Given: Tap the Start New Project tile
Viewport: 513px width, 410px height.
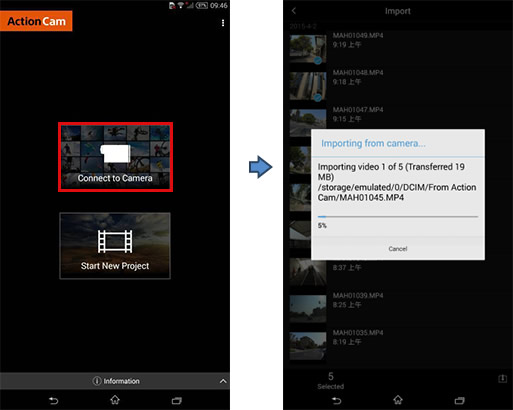Looking at the screenshot, I should 115,246.
